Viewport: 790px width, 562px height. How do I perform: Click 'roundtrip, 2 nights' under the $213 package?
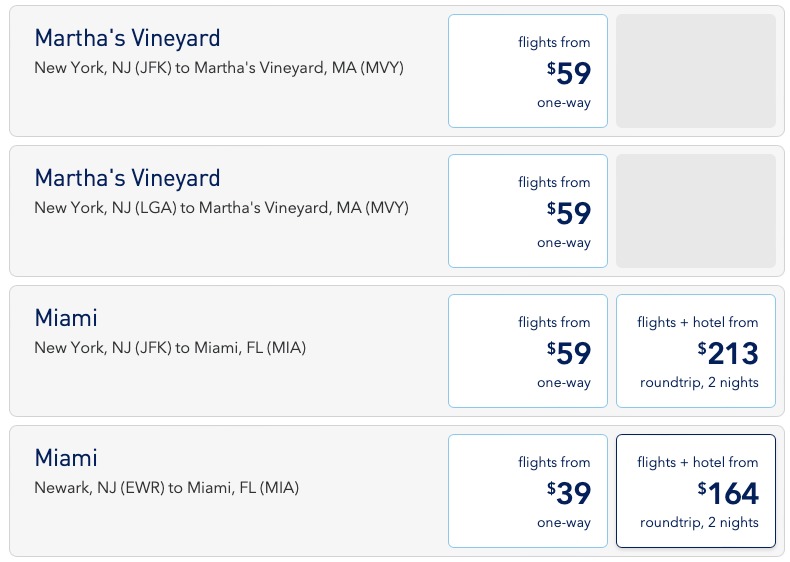click(699, 382)
